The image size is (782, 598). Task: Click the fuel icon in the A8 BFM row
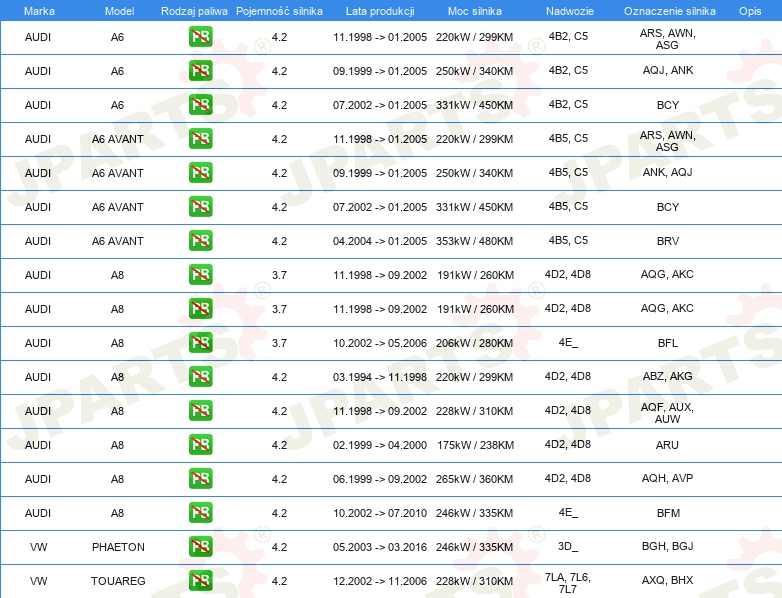pyautogui.click(x=200, y=512)
